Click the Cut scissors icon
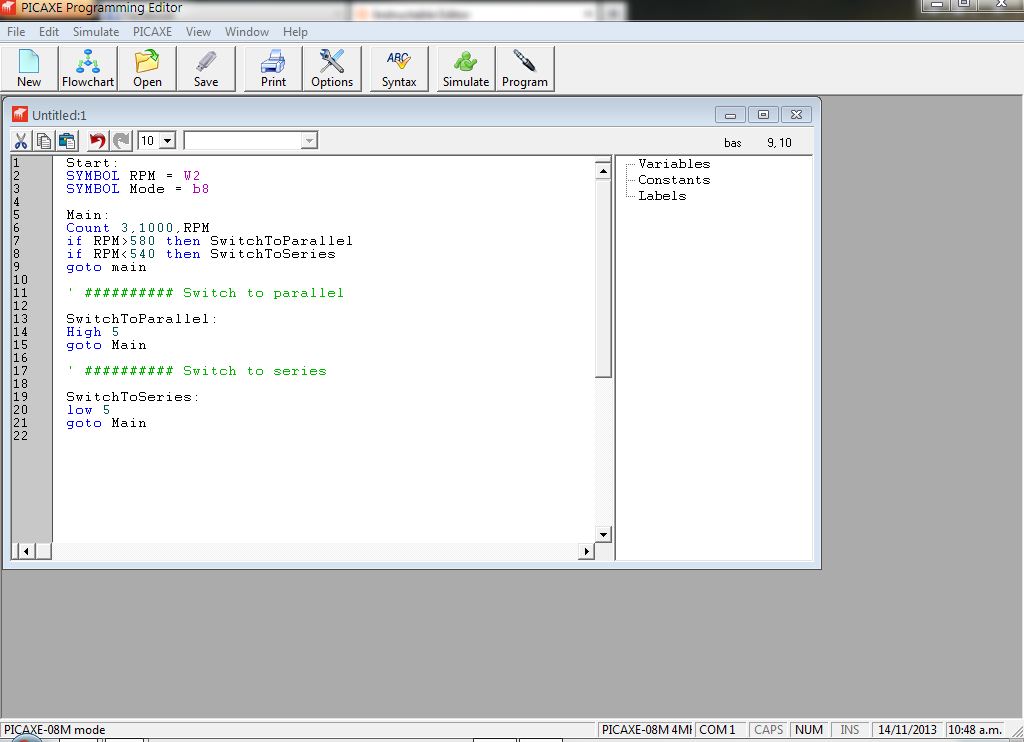Viewport: 1024px width, 742px height. (x=21, y=140)
